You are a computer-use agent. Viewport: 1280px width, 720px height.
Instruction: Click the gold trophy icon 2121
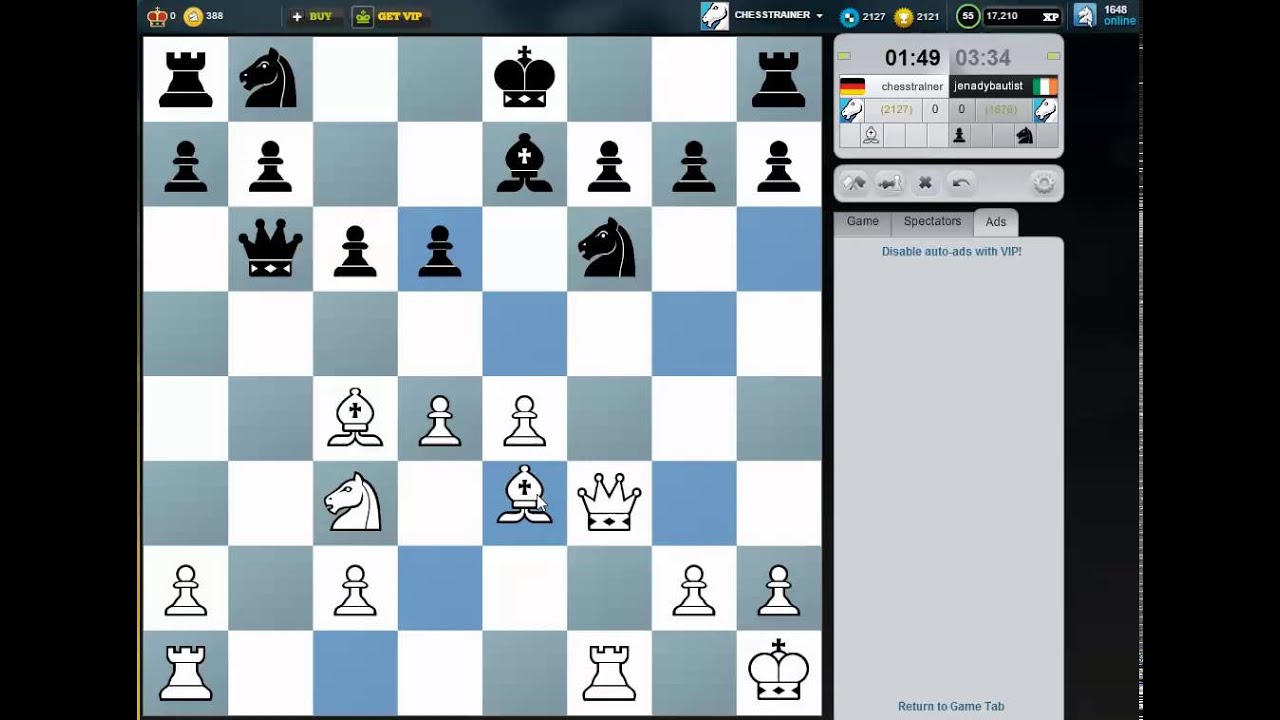903,16
